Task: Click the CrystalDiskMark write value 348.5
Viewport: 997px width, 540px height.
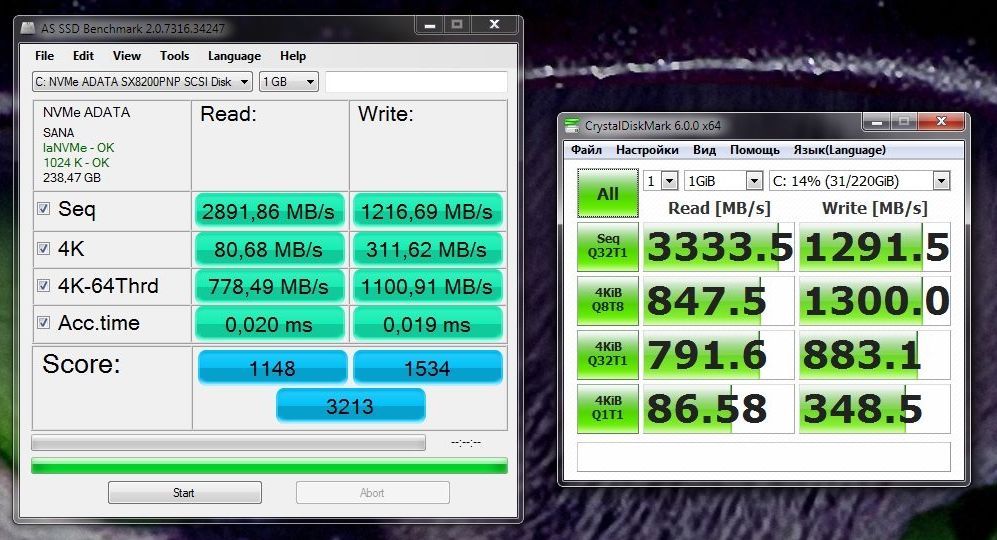Action: click(874, 409)
